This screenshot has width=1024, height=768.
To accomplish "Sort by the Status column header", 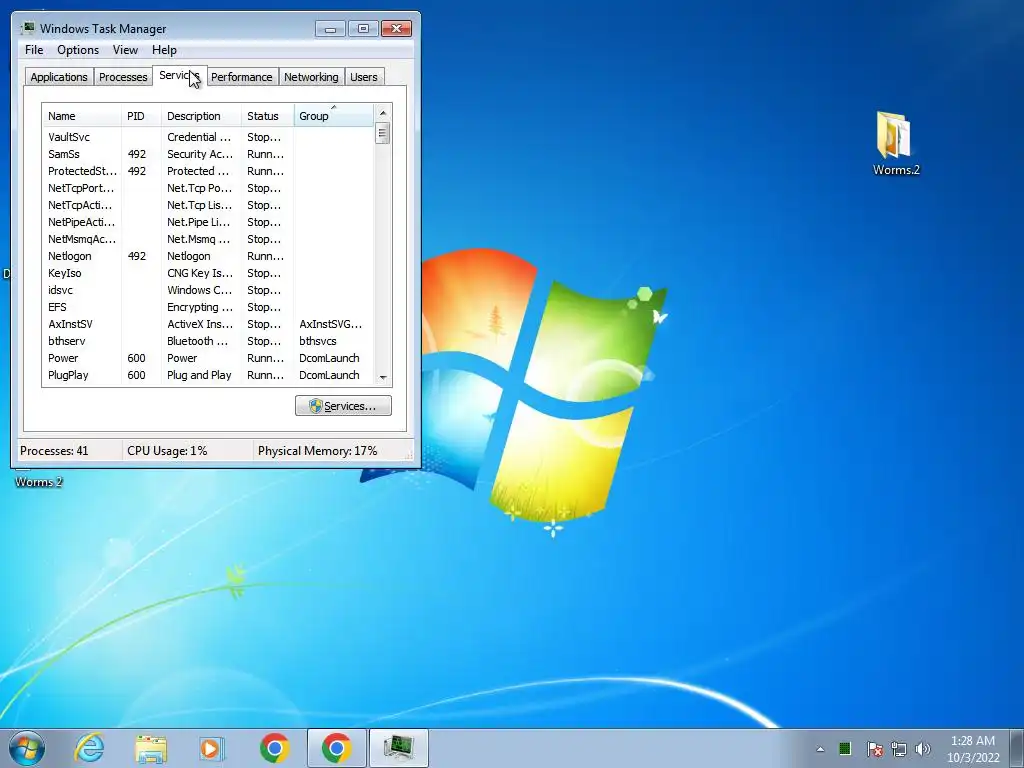I will click(268, 116).
